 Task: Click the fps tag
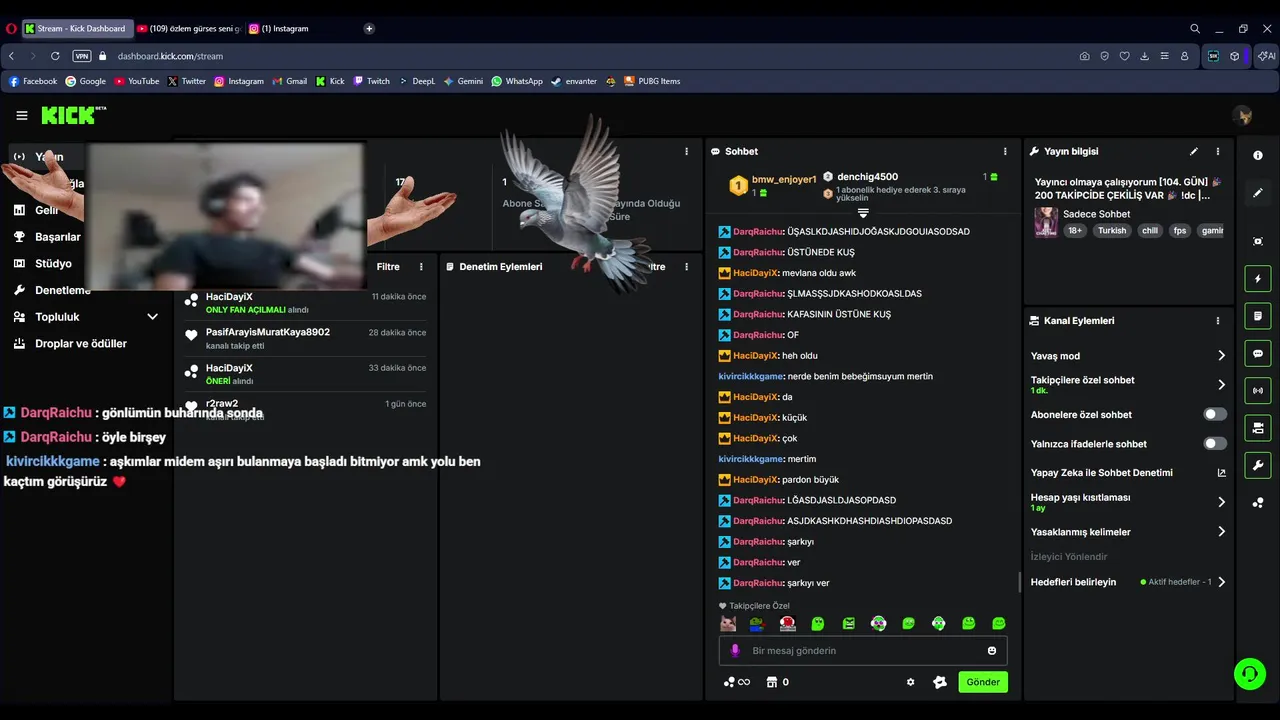(x=1180, y=231)
